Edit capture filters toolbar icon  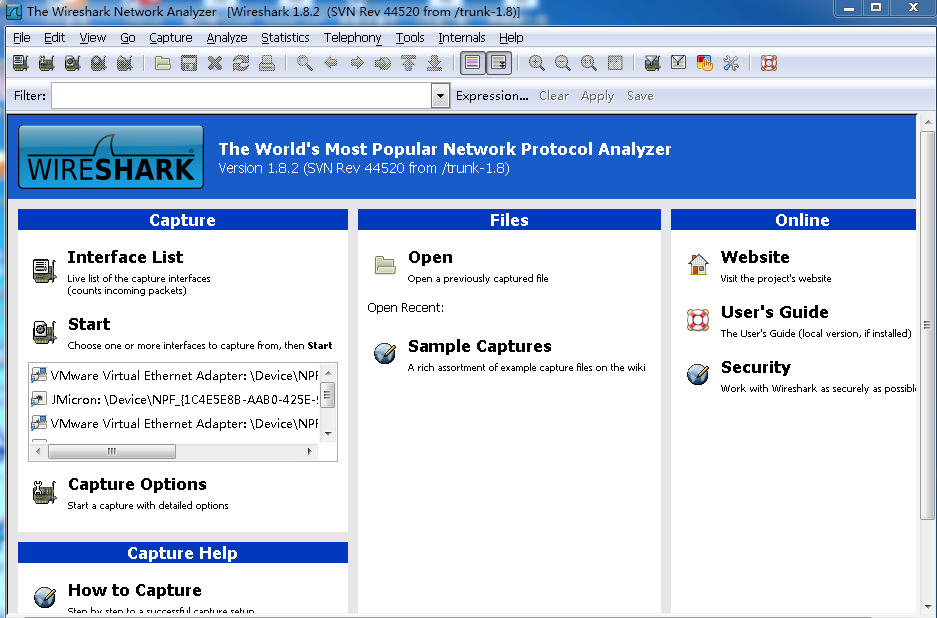point(653,63)
